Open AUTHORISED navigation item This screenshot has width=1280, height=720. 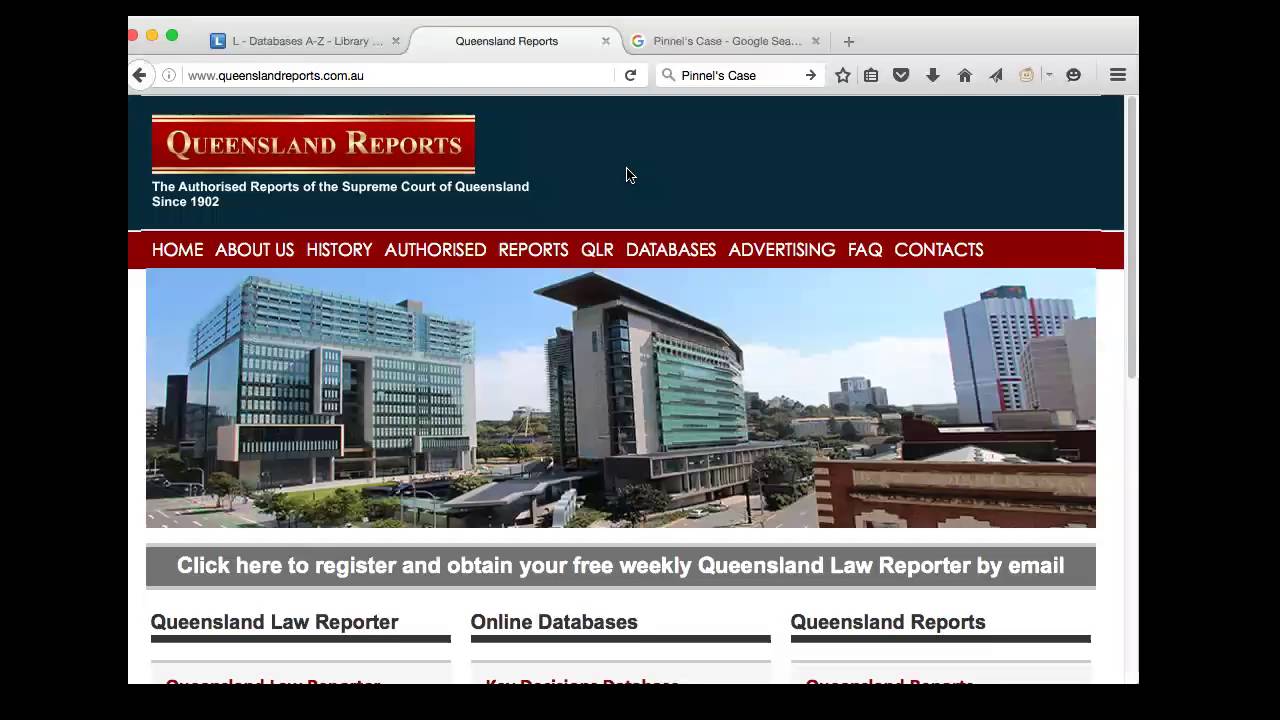click(435, 250)
